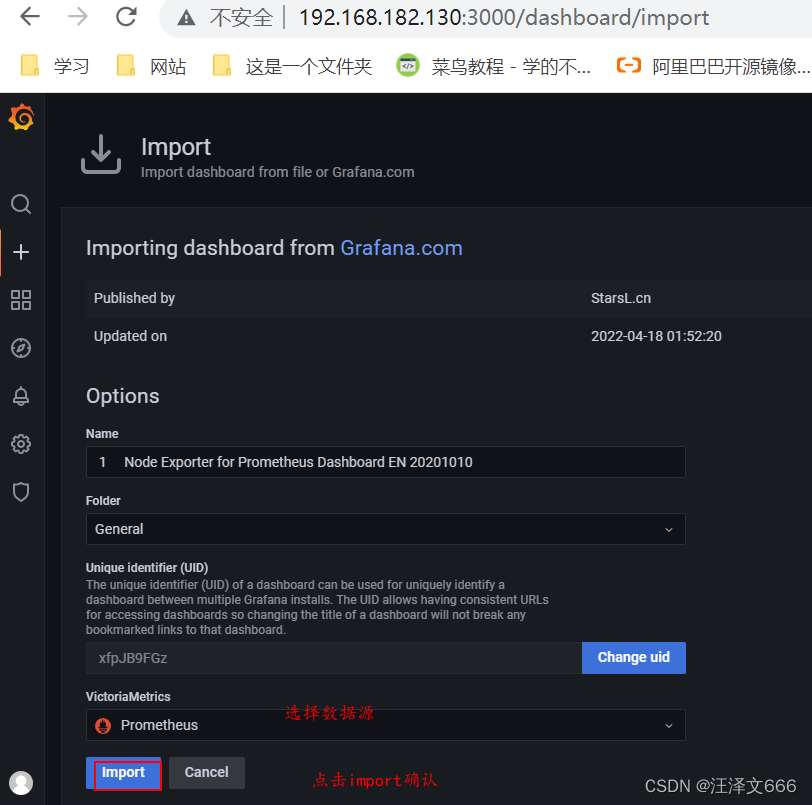Click the Unique identifier (UID) label
812x805 pixels.
click(147, 568)
